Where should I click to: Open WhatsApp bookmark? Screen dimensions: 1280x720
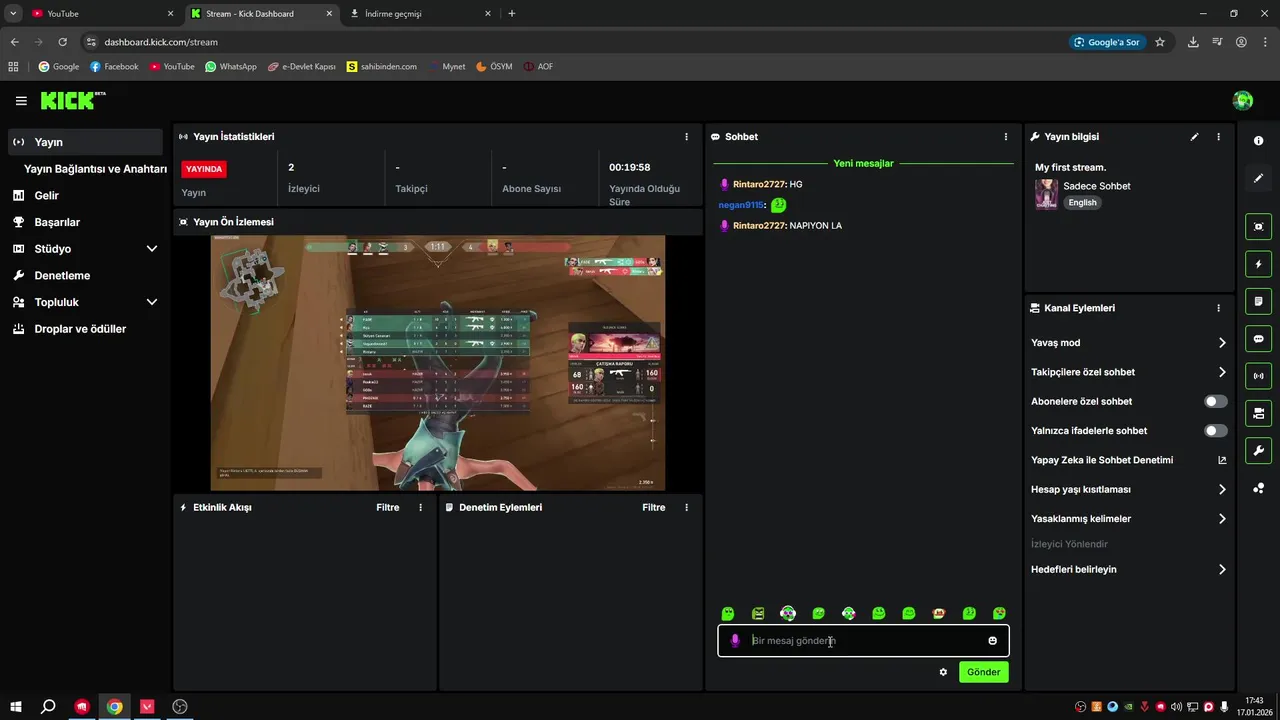pyautogui.click(x=231, y=67)
